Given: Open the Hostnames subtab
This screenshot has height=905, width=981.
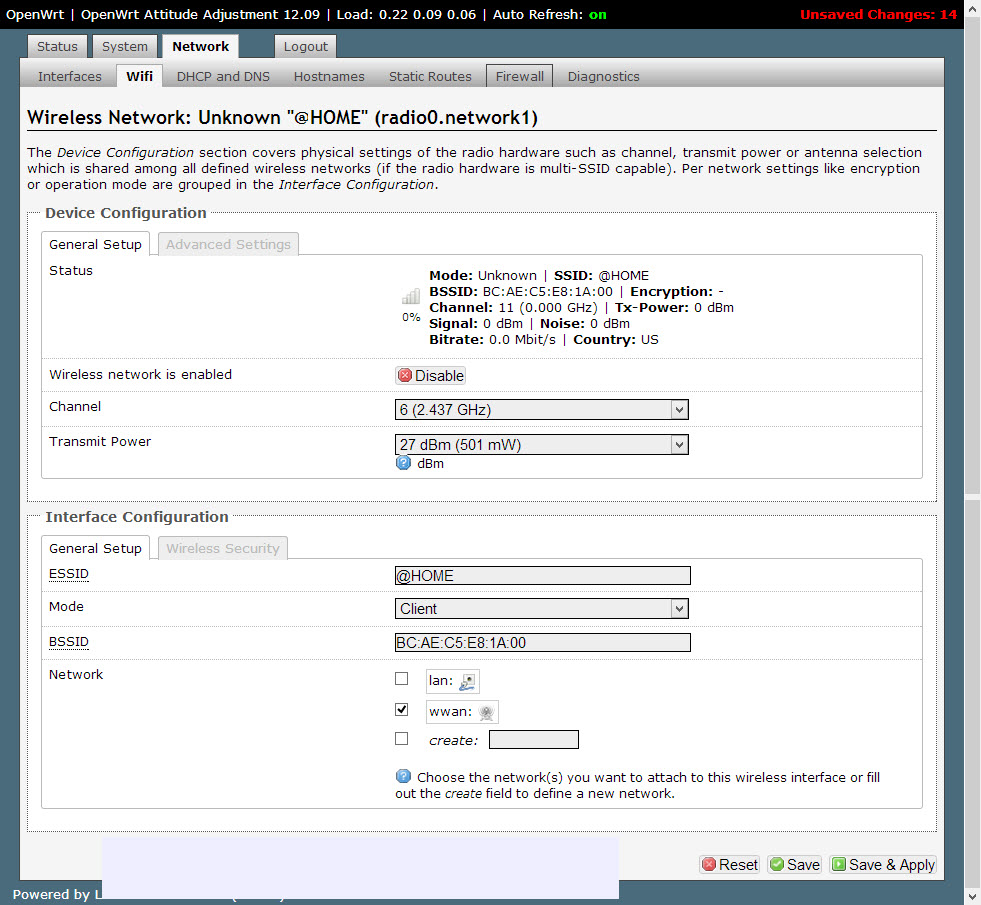Looking at the screenshot, I should 329,76.
